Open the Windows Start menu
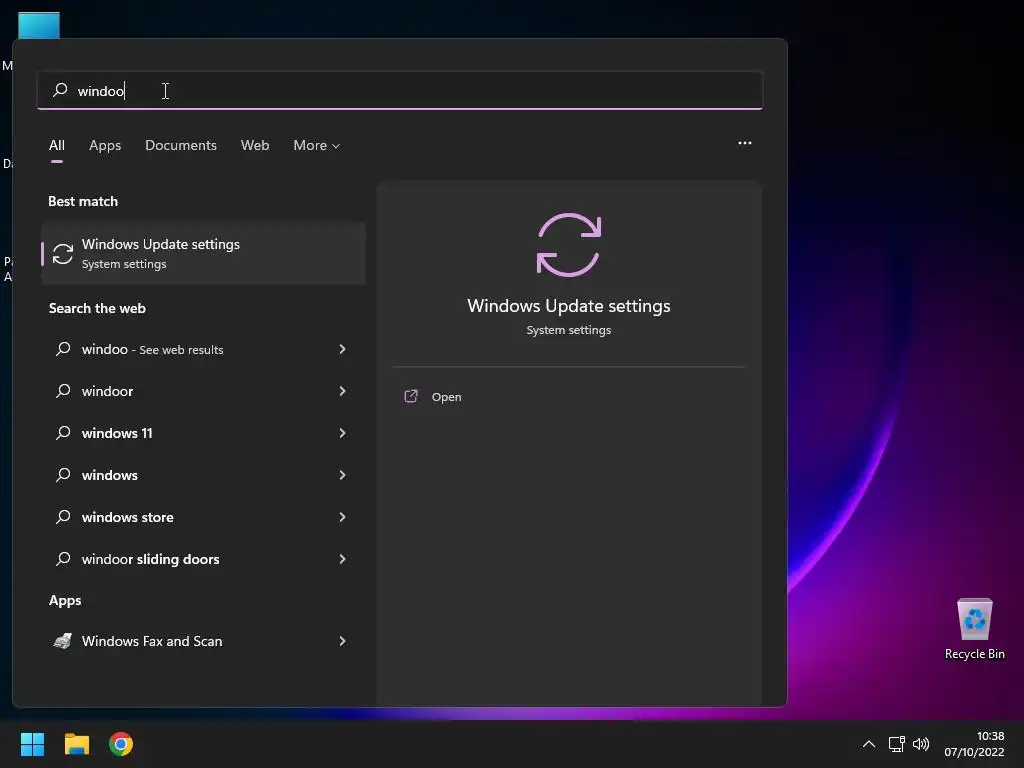1024x768 pixels. [x=32, y=744]
